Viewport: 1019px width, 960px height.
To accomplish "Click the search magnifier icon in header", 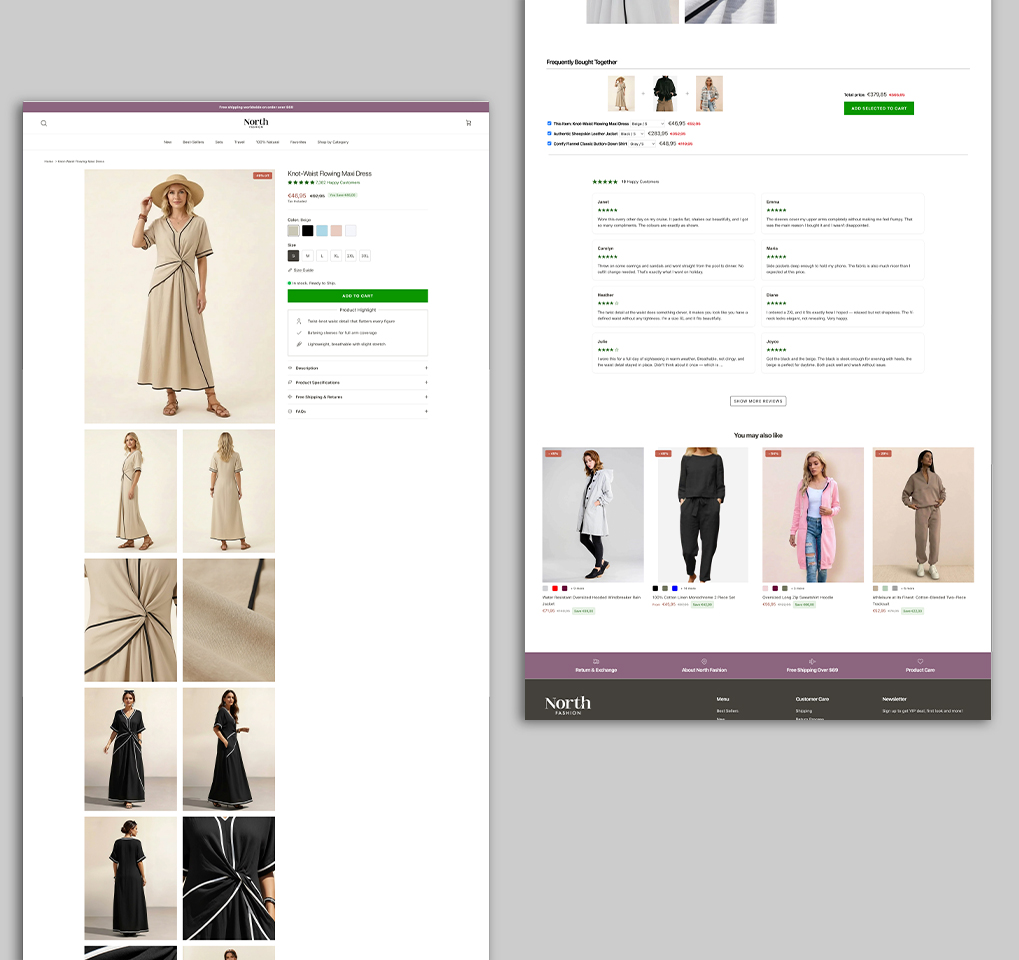I will (x=44, y=123).
